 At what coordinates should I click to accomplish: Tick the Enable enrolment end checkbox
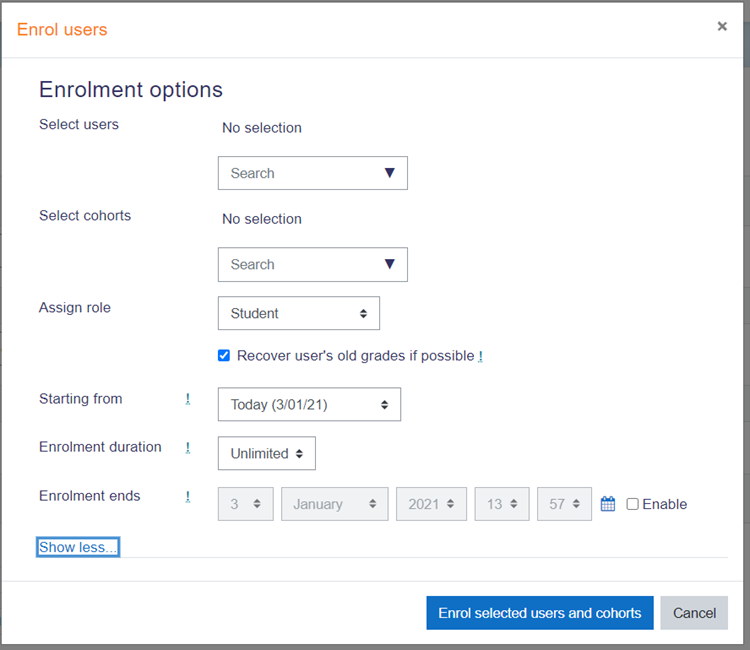point(632,504)
